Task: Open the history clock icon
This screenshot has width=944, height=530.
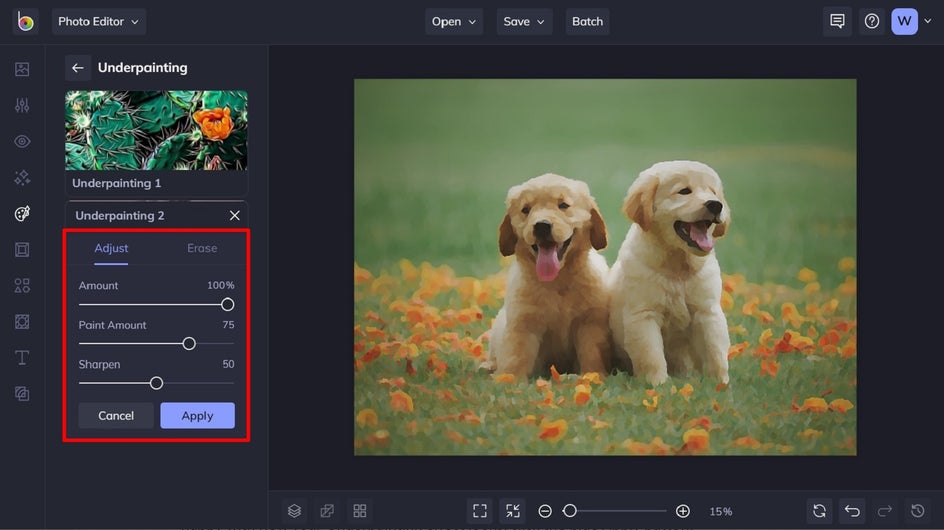Action: pos(918,511)
